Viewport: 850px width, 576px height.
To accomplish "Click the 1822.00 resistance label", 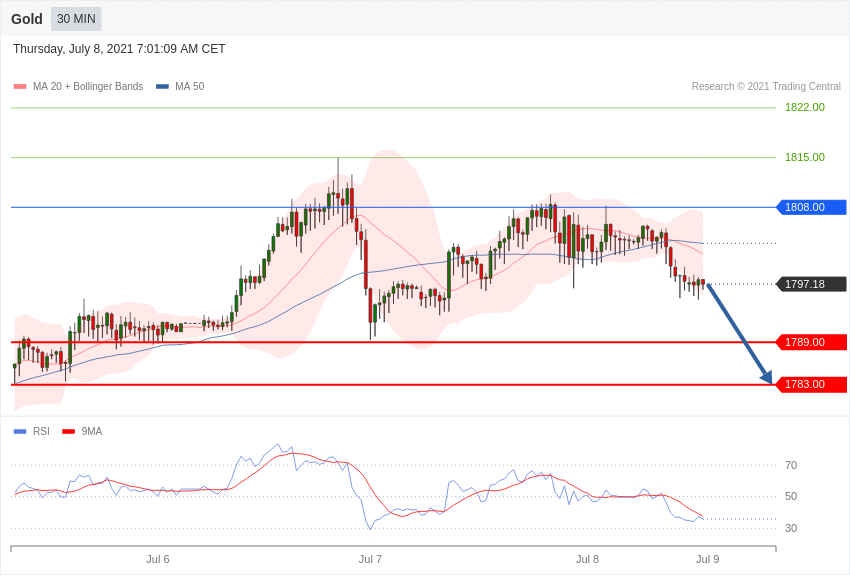I will (x=805, y=107).
